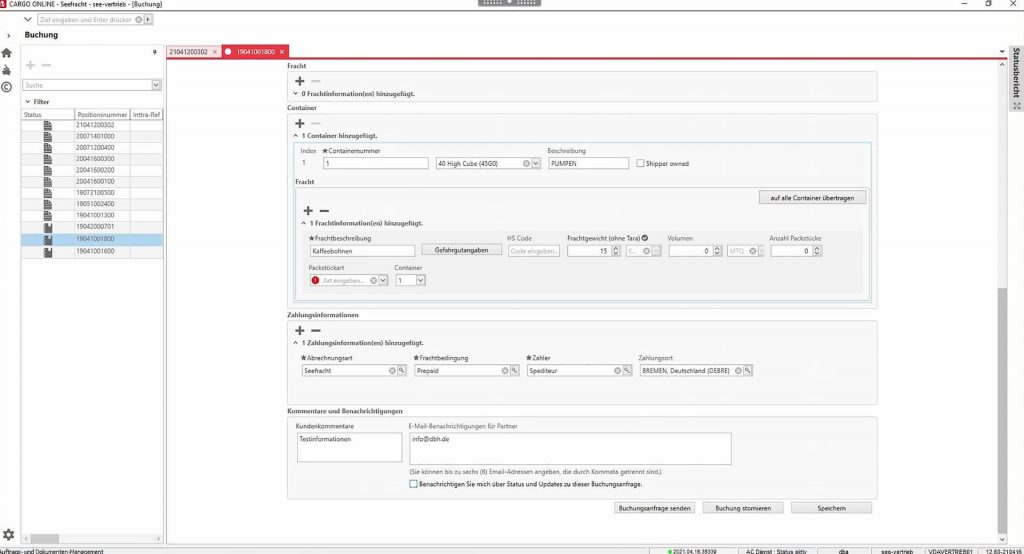Image resolution: width=1024 pixels, height=554 pixels.
Task: Add a Zahlungsinformation with the plus icon
Action: (x=300, y=331)
